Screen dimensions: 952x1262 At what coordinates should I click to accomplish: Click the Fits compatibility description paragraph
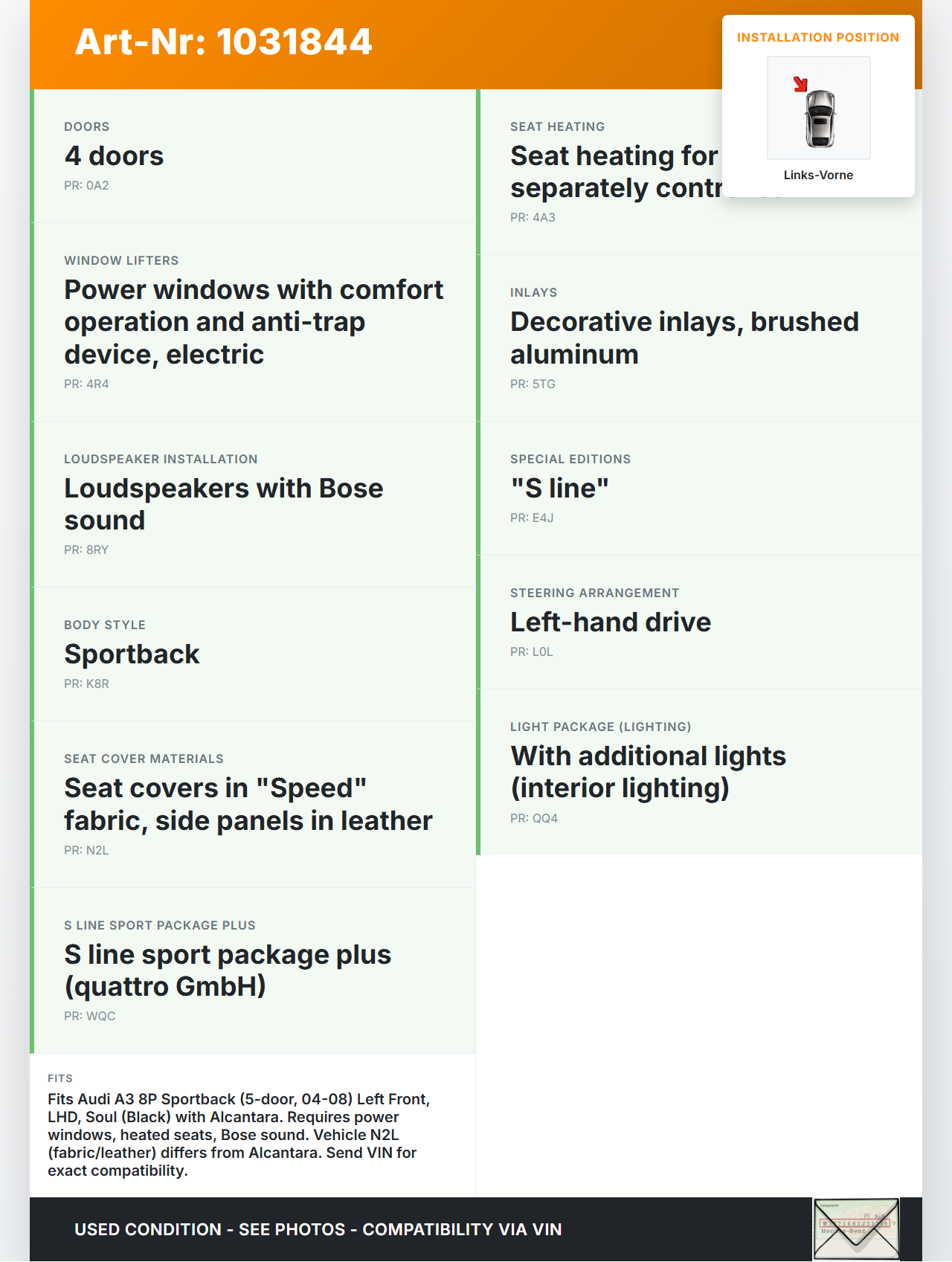[x=238, y=1134]
